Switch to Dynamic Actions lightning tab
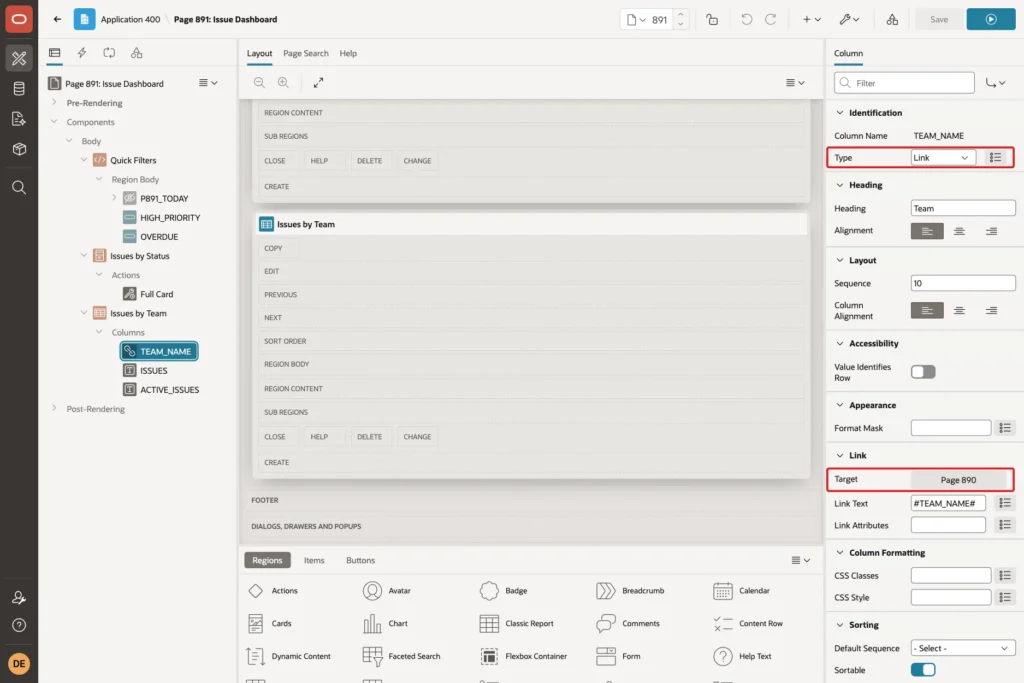1024x683 pixels. point(82,53)
